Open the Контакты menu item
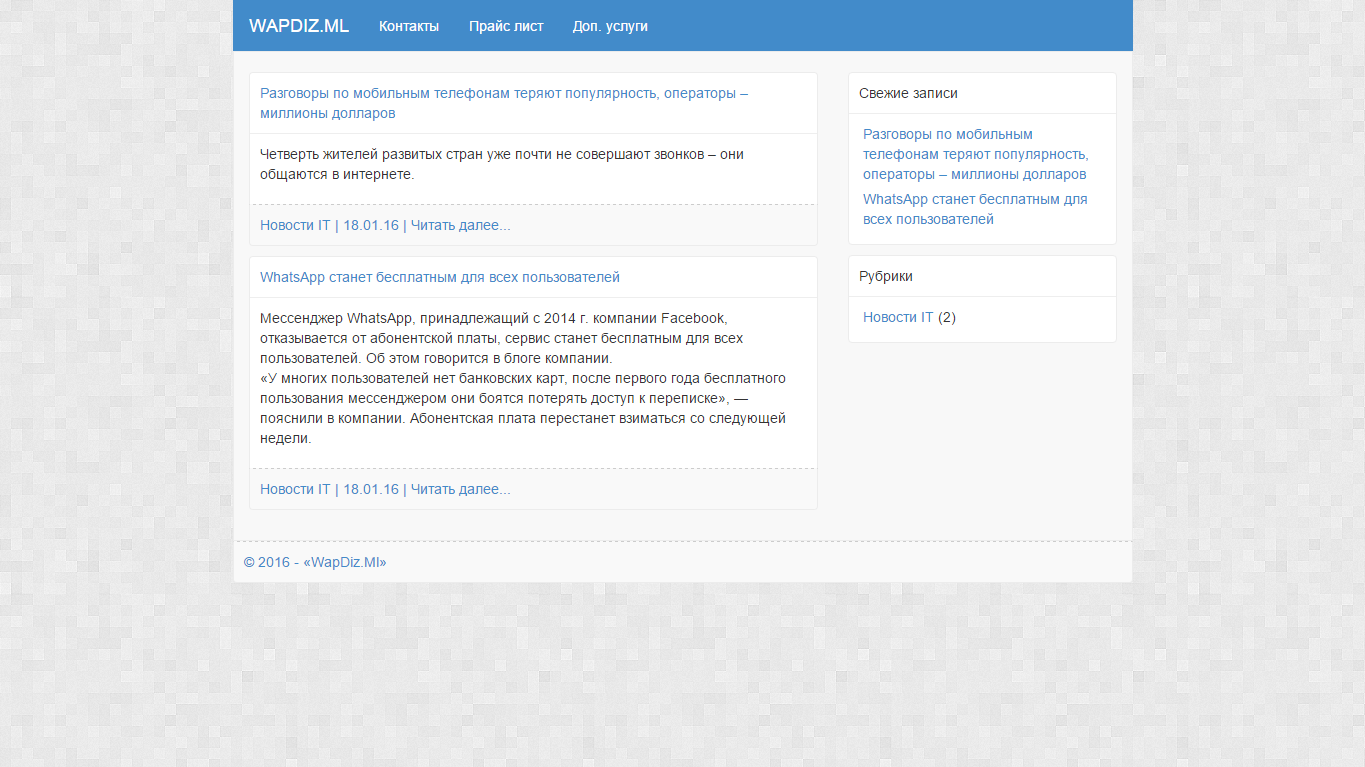Screen dimensions: 1365x767 (408, 26)
